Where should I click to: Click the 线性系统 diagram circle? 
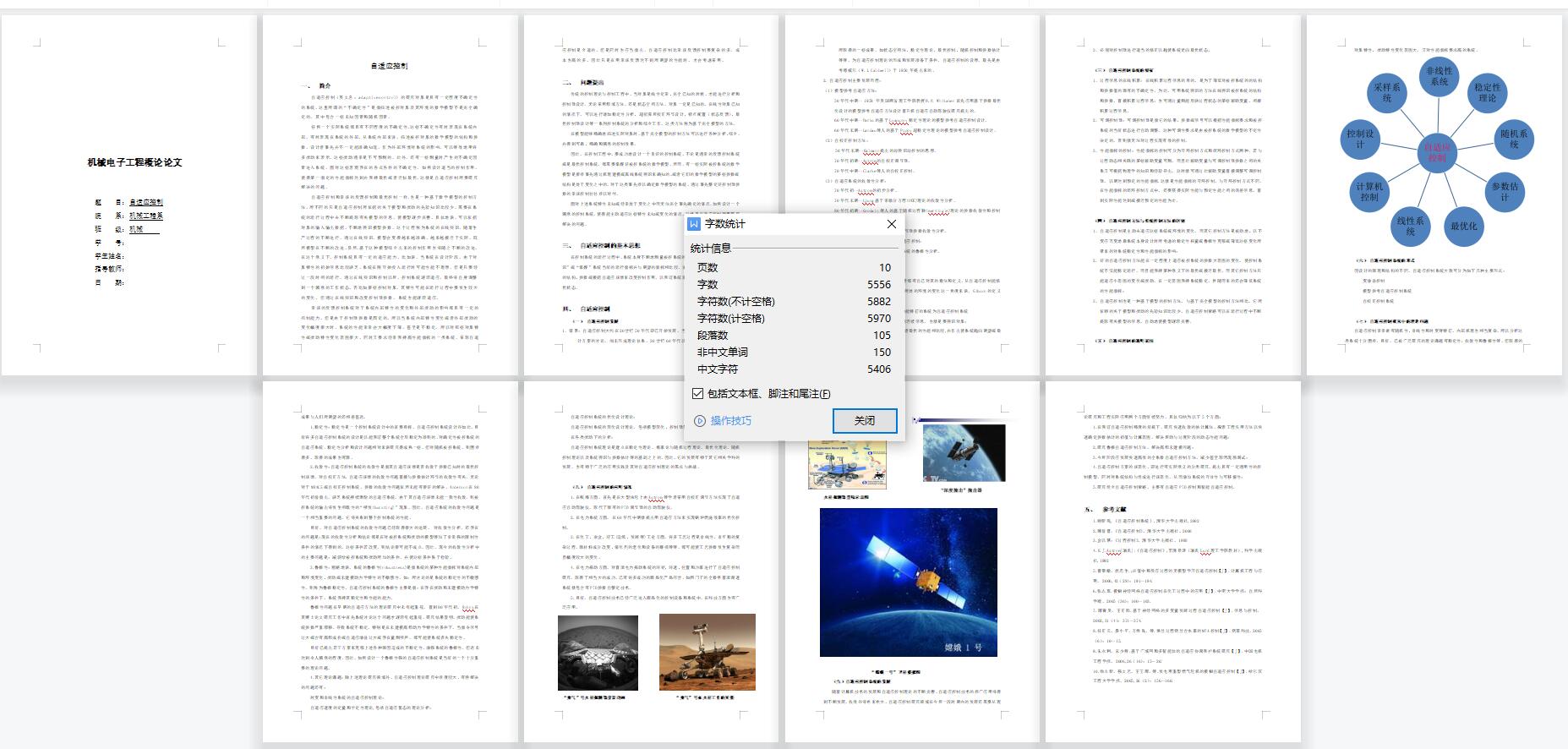point(1410,226)
